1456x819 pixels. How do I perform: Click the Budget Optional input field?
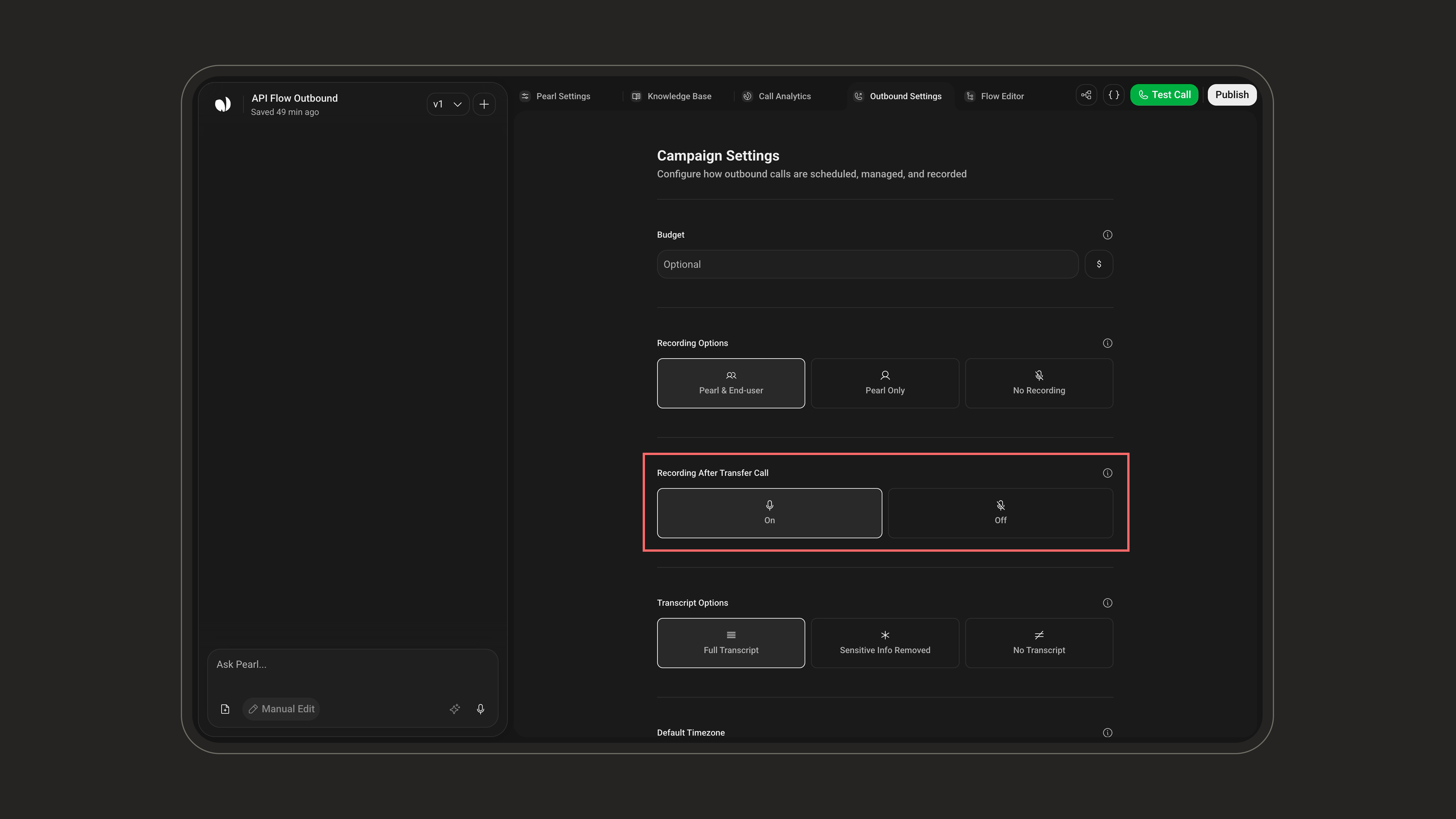pyautogui.click(x=868, y=264)
